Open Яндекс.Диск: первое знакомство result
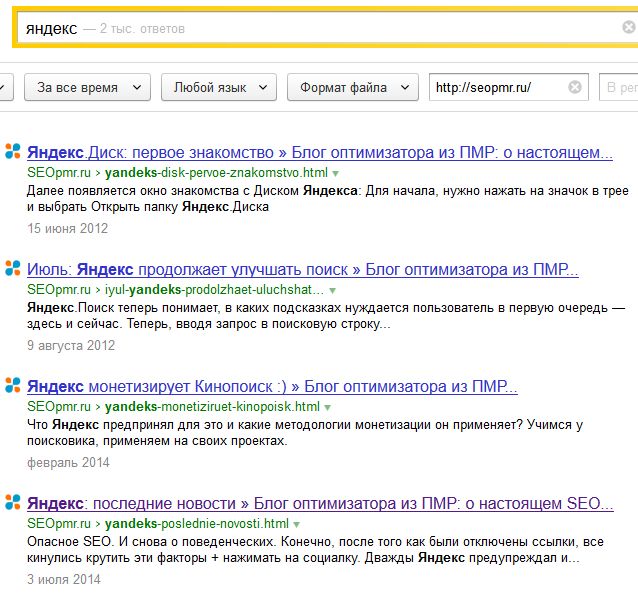638x594 pixels. click(320, 153)
